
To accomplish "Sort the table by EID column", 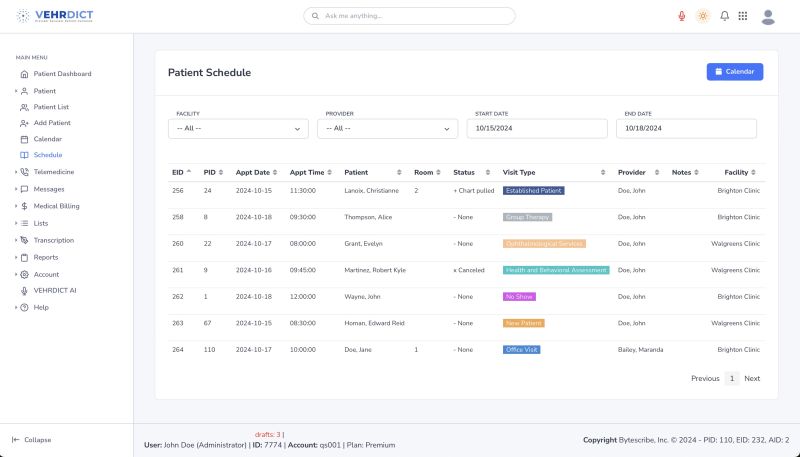I will (181, 172).
